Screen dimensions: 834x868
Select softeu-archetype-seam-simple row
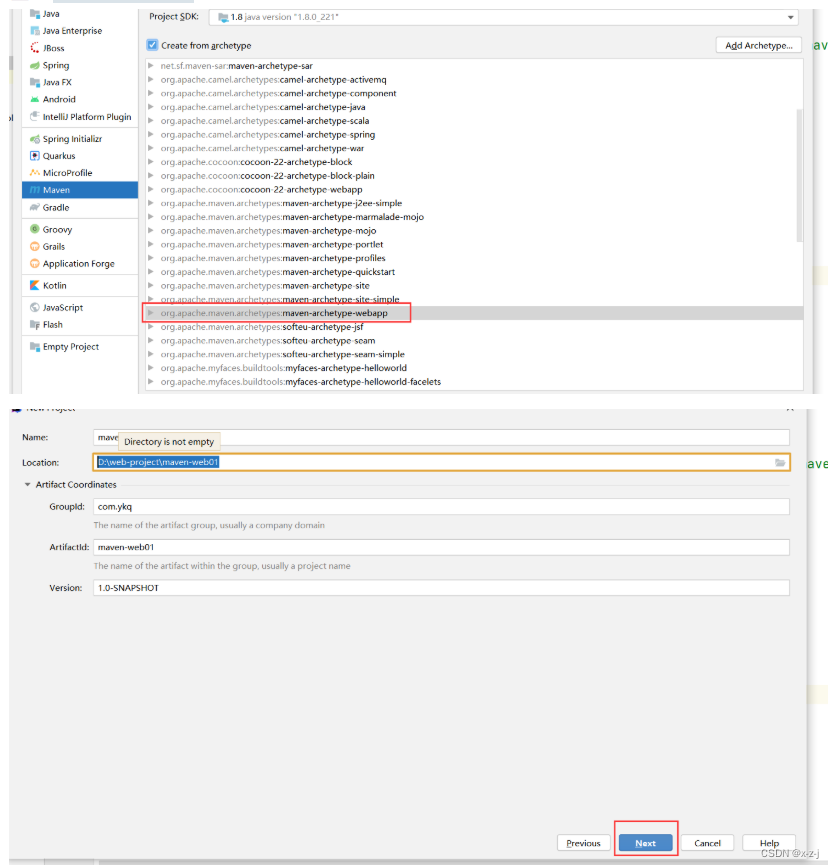pyautogui.click(x=474, y=354)
